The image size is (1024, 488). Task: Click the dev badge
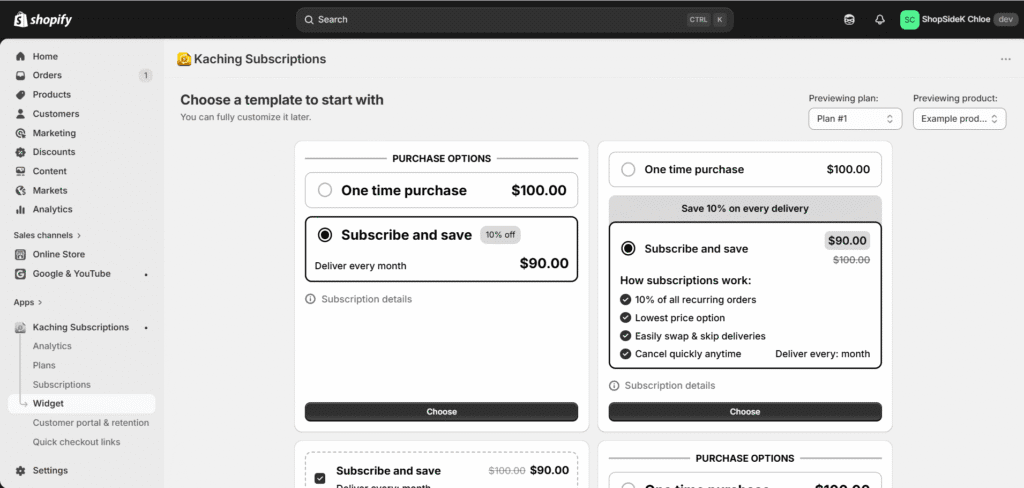point(1006,20)
